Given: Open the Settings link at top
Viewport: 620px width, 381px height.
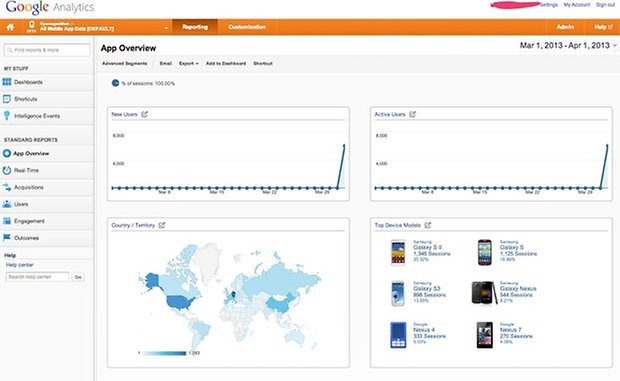Looking at the screenshot, I should click(549, 5).
